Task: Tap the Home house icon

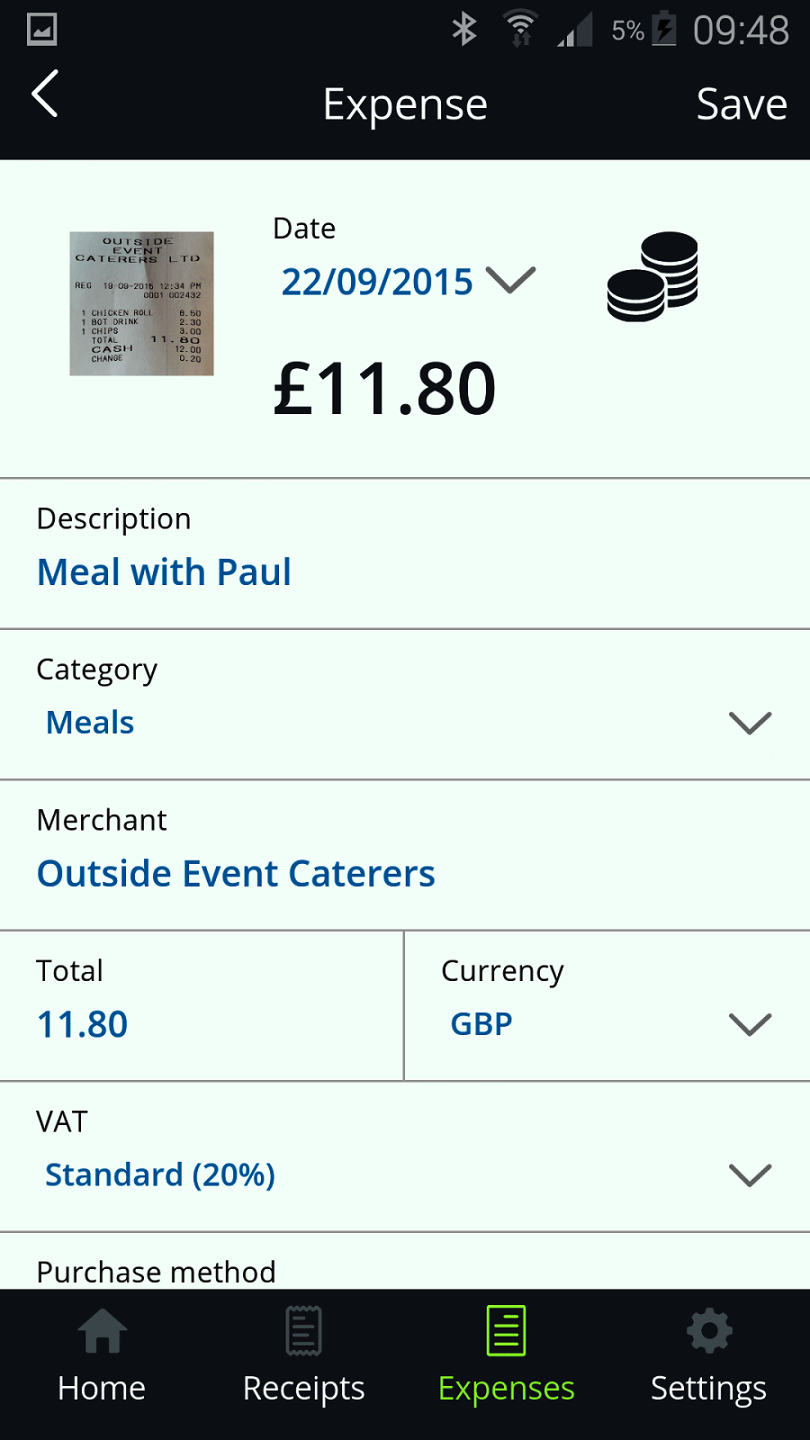Action: 102,1332
